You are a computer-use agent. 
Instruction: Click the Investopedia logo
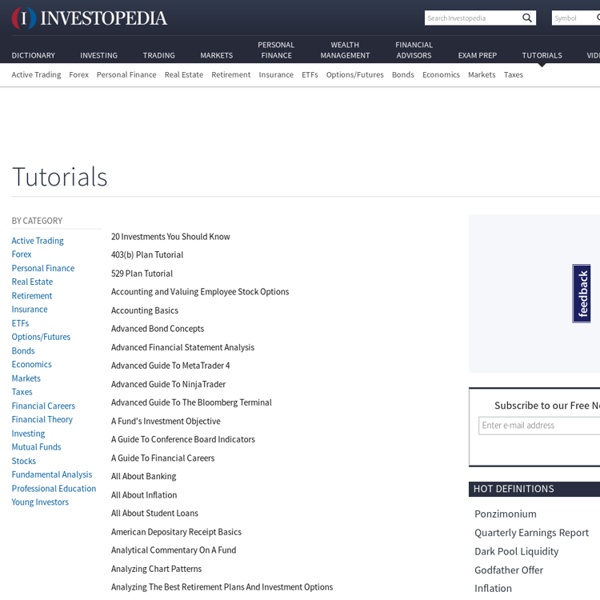[89, 18]
